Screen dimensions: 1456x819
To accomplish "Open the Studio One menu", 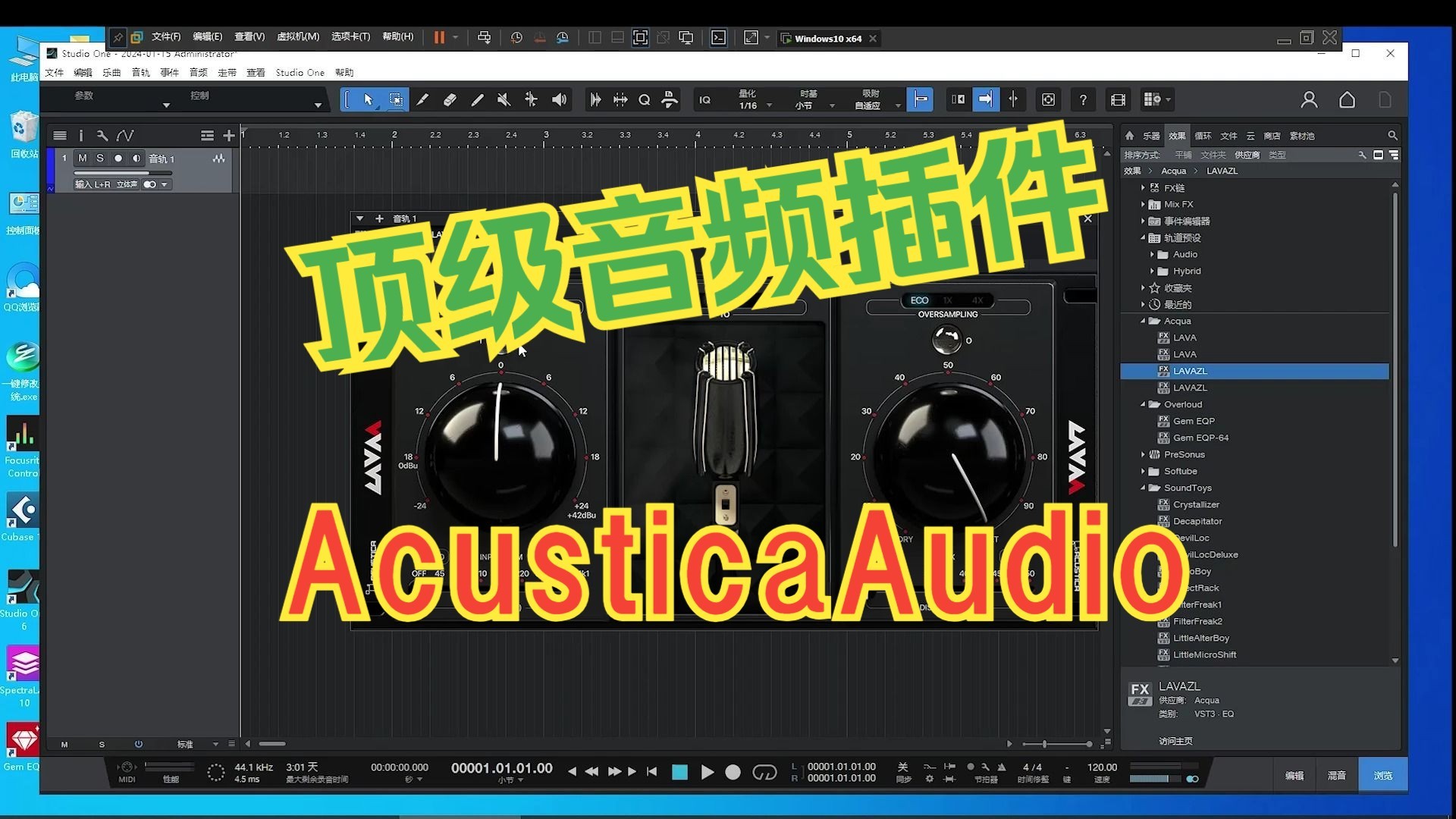I will (x=300, y=73).
